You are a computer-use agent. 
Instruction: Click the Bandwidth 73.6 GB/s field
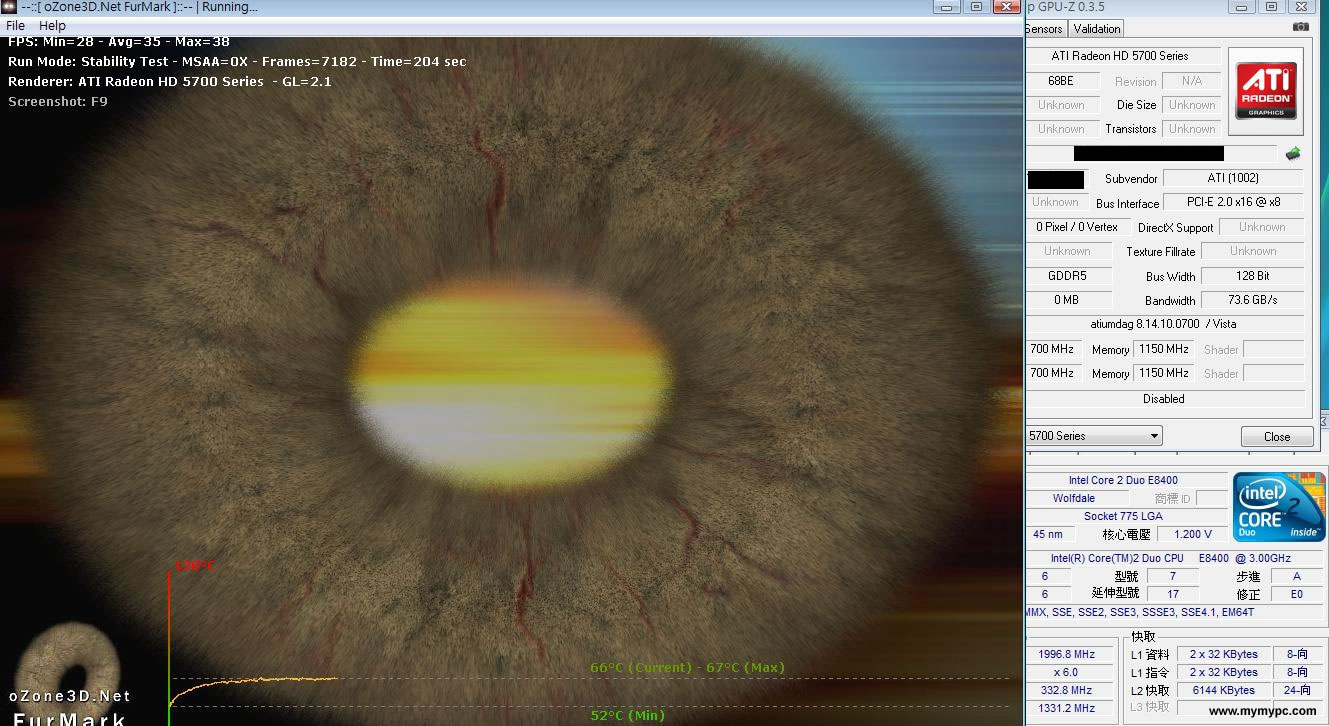click(1252, 300)
